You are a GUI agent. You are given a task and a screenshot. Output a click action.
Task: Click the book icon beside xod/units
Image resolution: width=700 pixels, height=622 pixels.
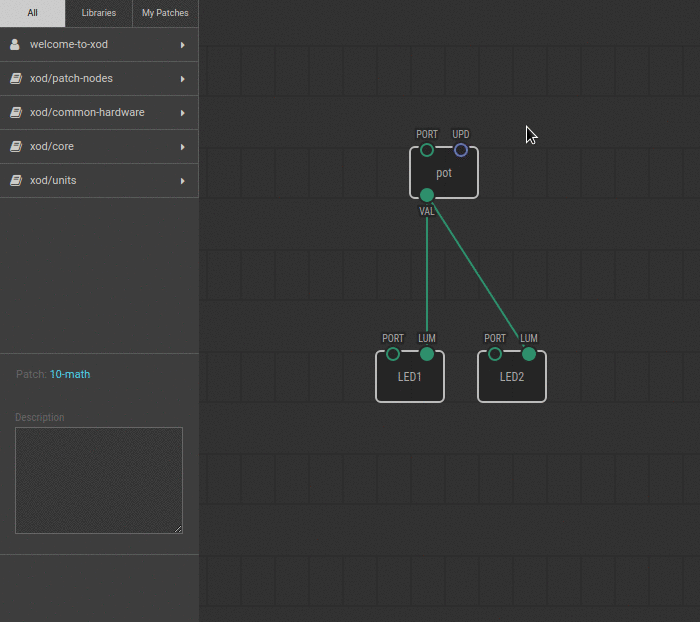tap(15, 181)
